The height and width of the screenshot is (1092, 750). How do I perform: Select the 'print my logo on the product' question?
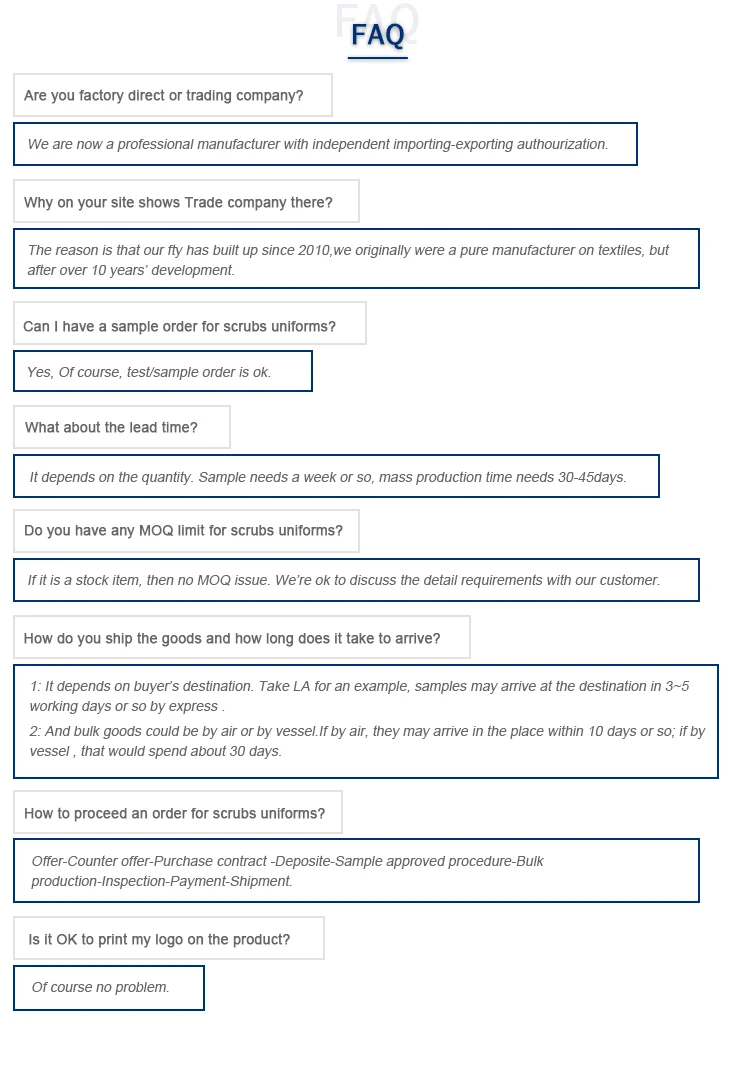point(159,939)
